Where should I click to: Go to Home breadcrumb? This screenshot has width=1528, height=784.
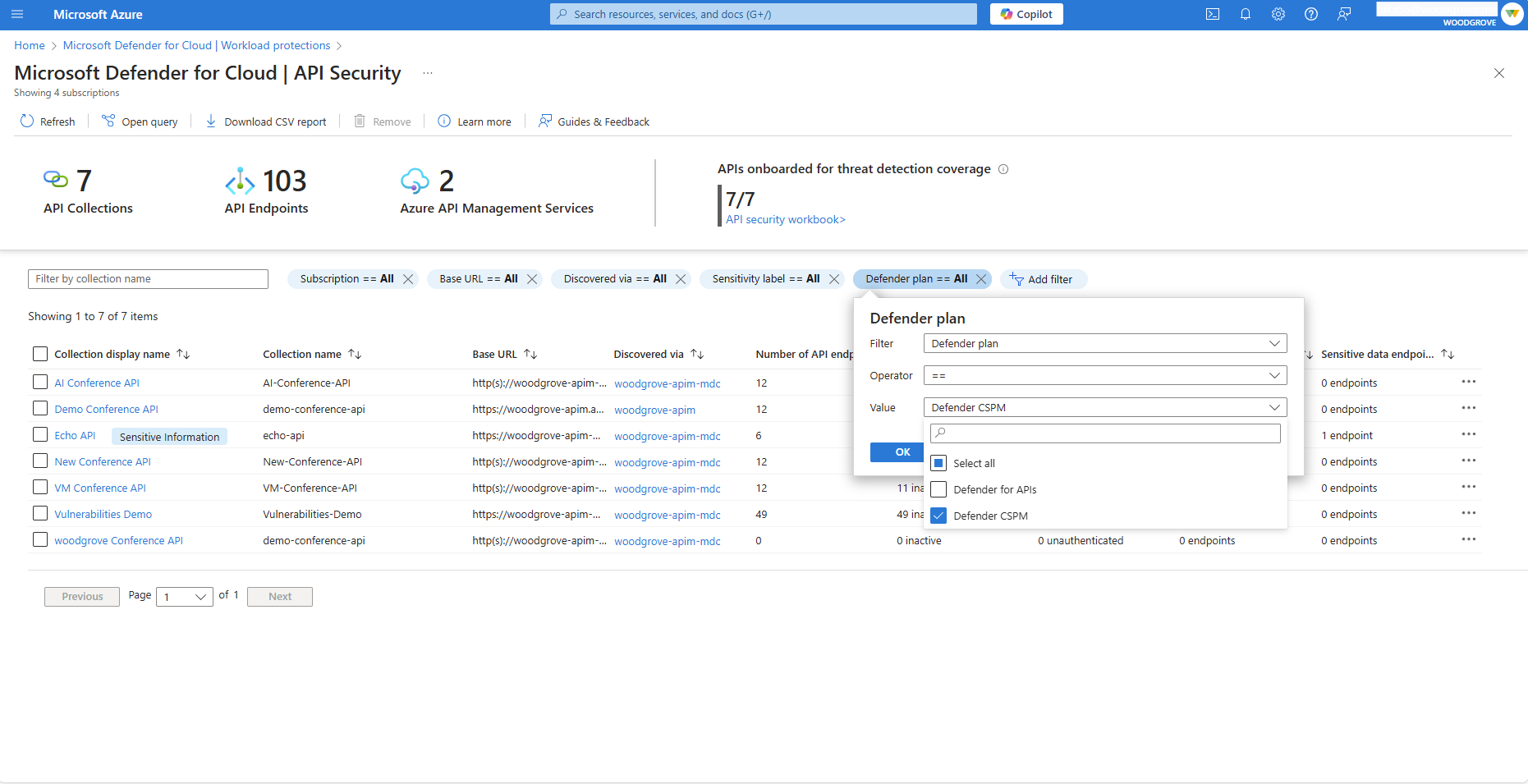(30, 45)
